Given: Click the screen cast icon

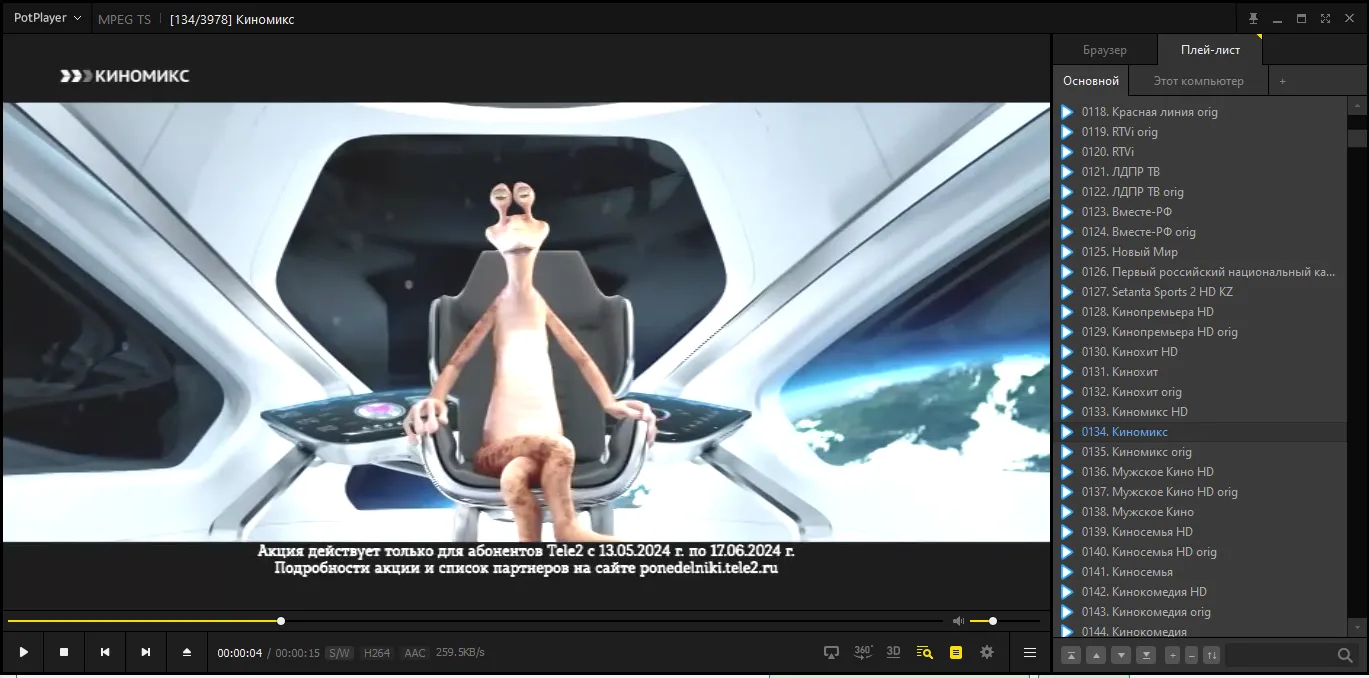Looking at the screenshot, I should [831, 652].
